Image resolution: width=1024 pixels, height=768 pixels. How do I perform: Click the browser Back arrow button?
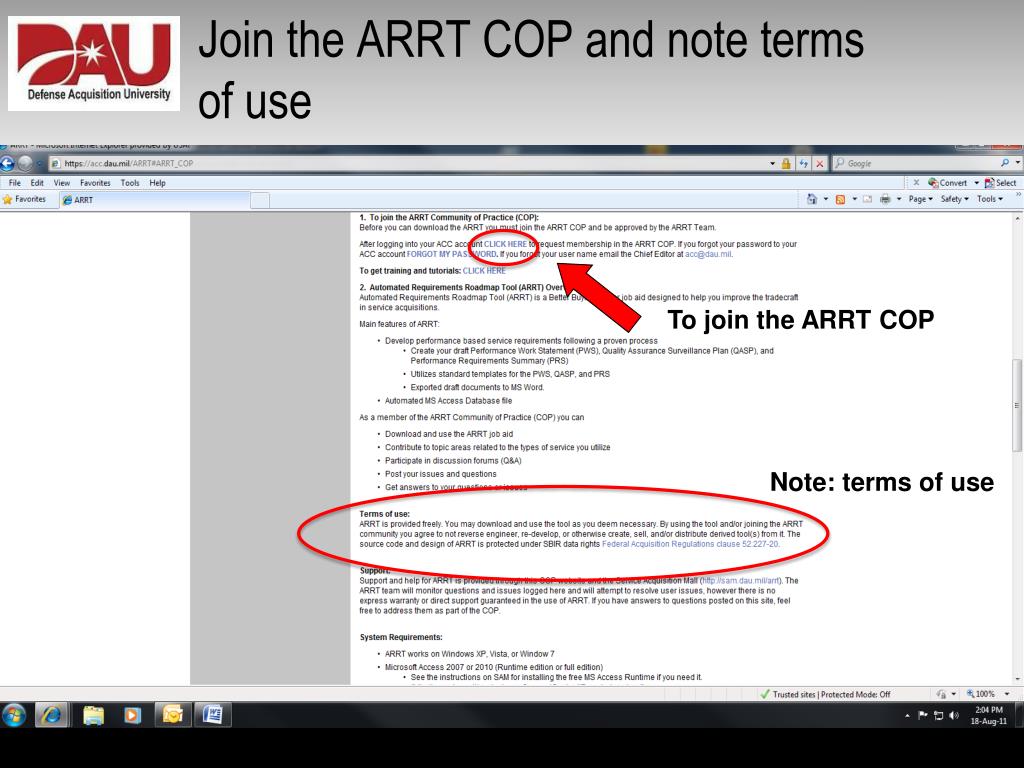7,163
